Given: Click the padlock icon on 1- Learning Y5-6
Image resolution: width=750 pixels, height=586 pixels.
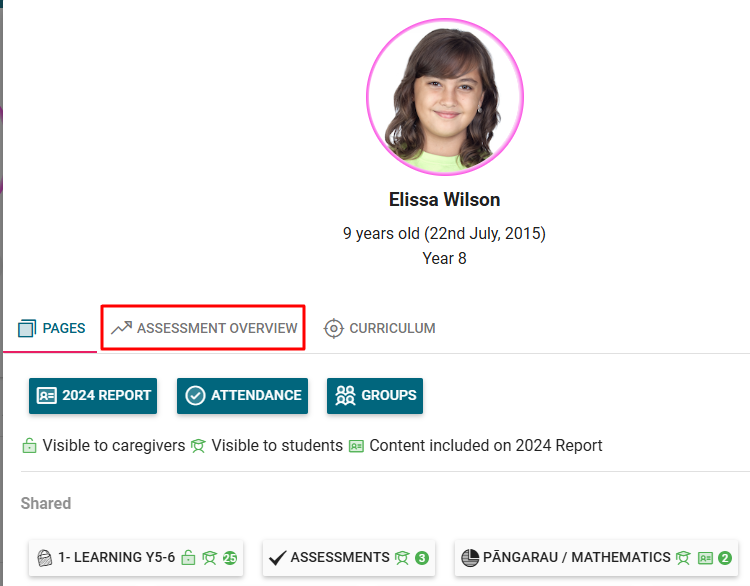Looking at the screenshot, I should tap(188, 558).
